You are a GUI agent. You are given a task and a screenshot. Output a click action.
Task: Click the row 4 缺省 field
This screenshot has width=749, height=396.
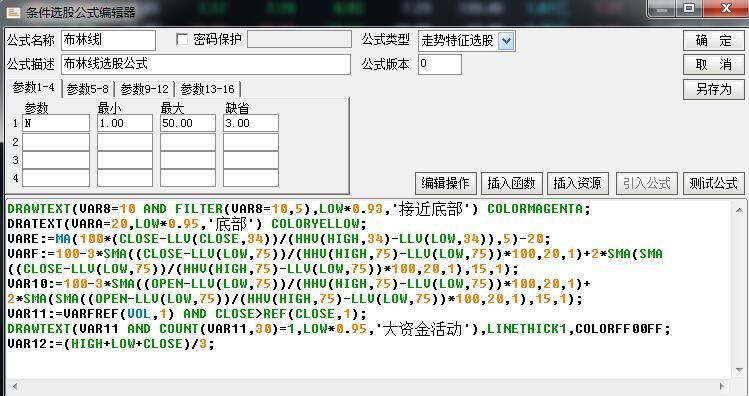coord(251,178)
